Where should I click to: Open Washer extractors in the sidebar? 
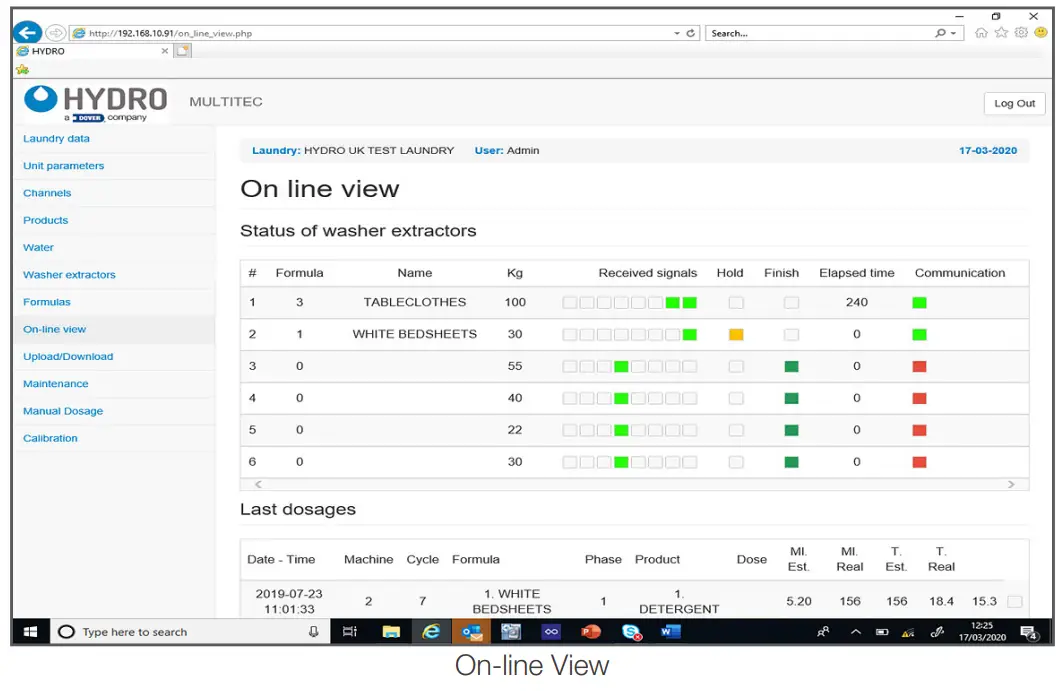click(x=69, y=275)
